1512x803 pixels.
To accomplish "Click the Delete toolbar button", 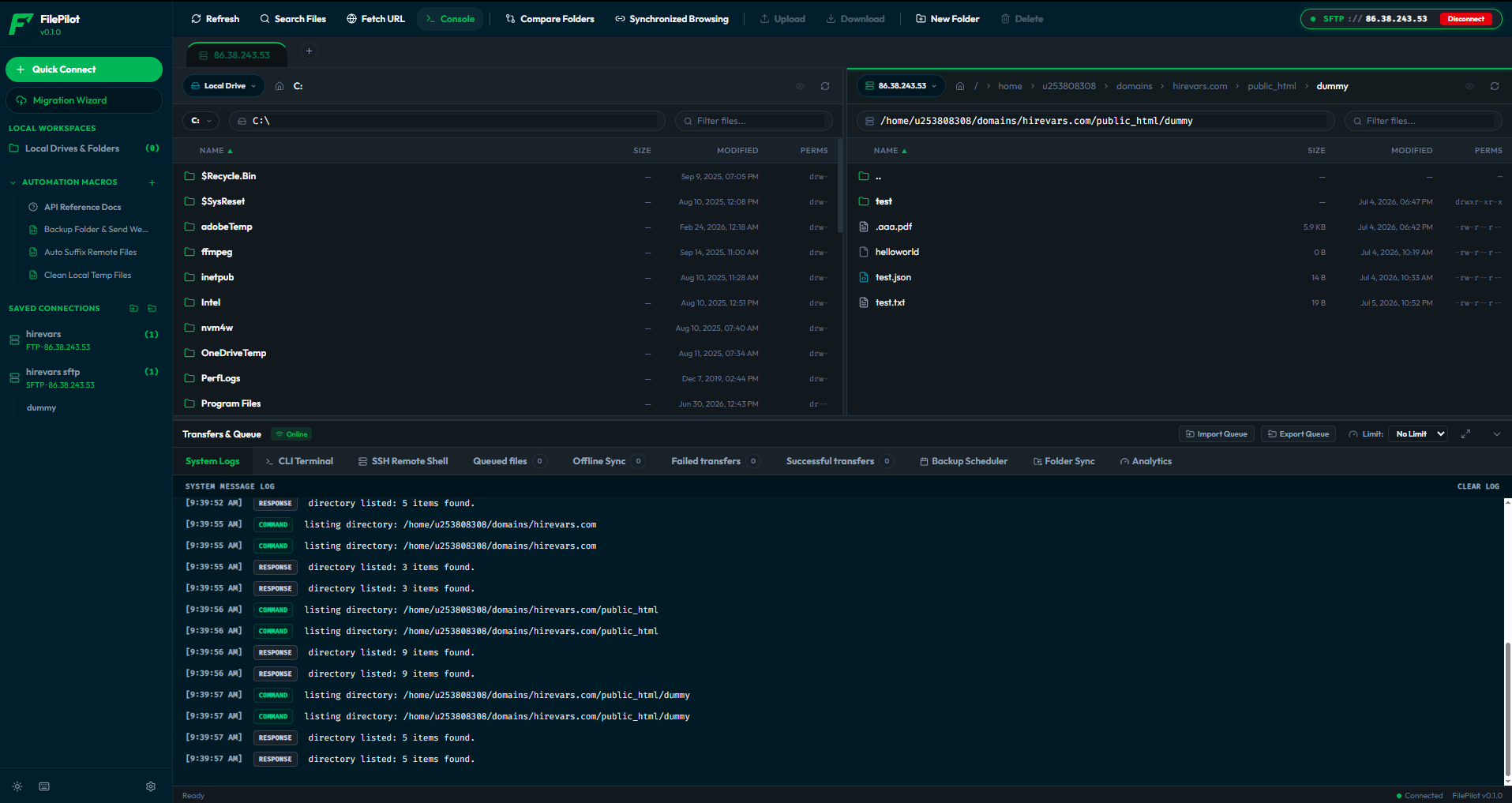I will tap(1022, 19).
